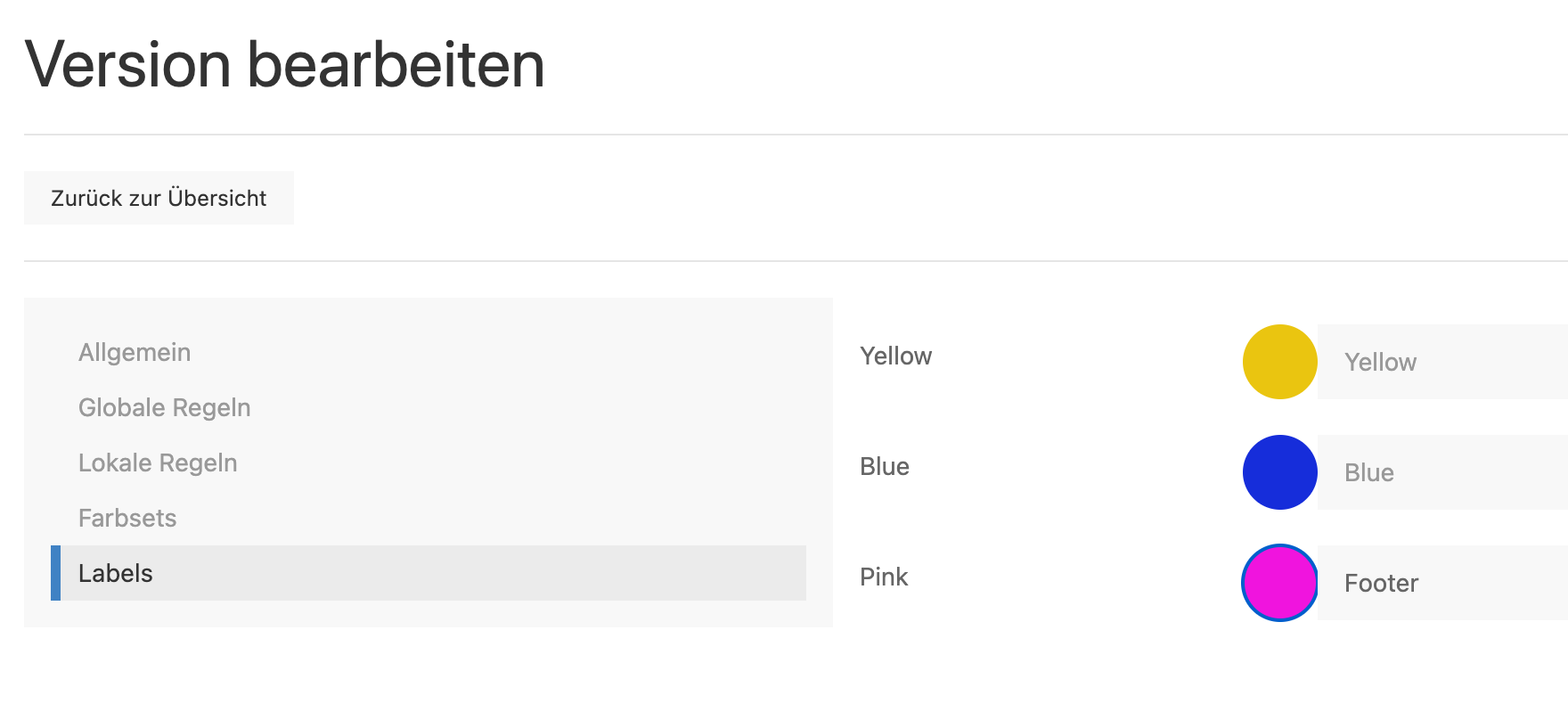This screenshot has height=704, width=1568.
Task: Go back via Zurück zur Übersicht
Action: point(159,198)
